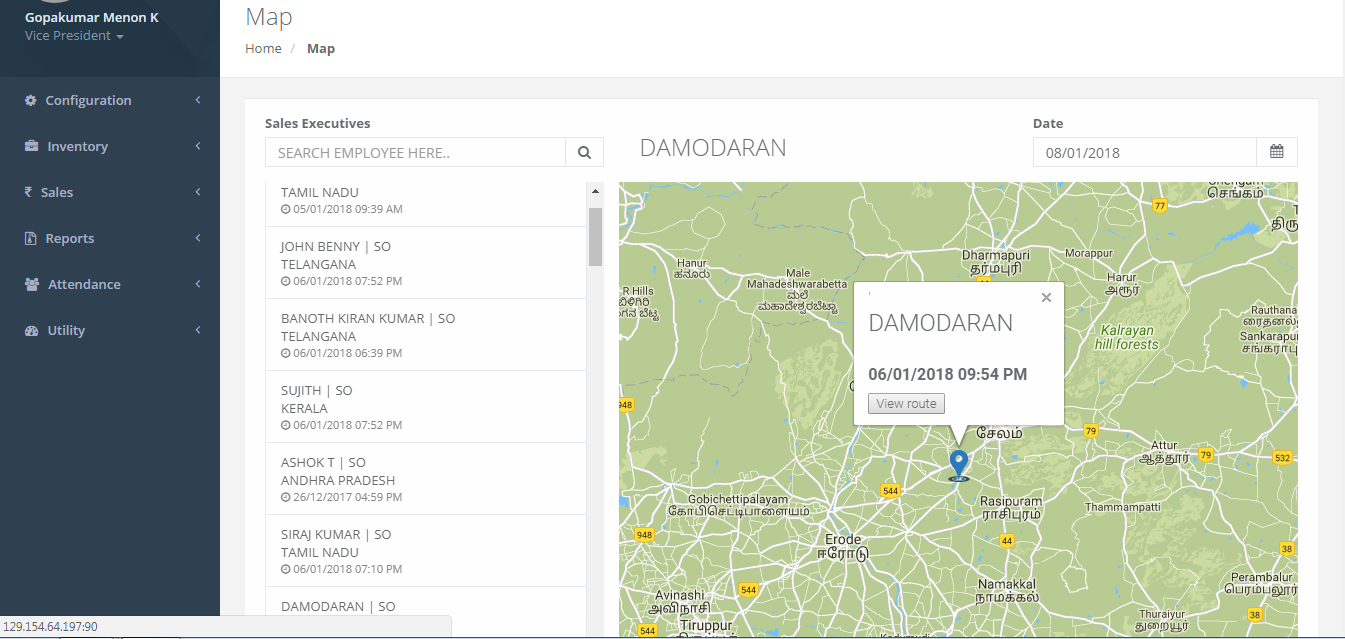Click the blue location pin on map
Image resolution: width=1345 pixels, height=639 pixels.
point(959,465)
